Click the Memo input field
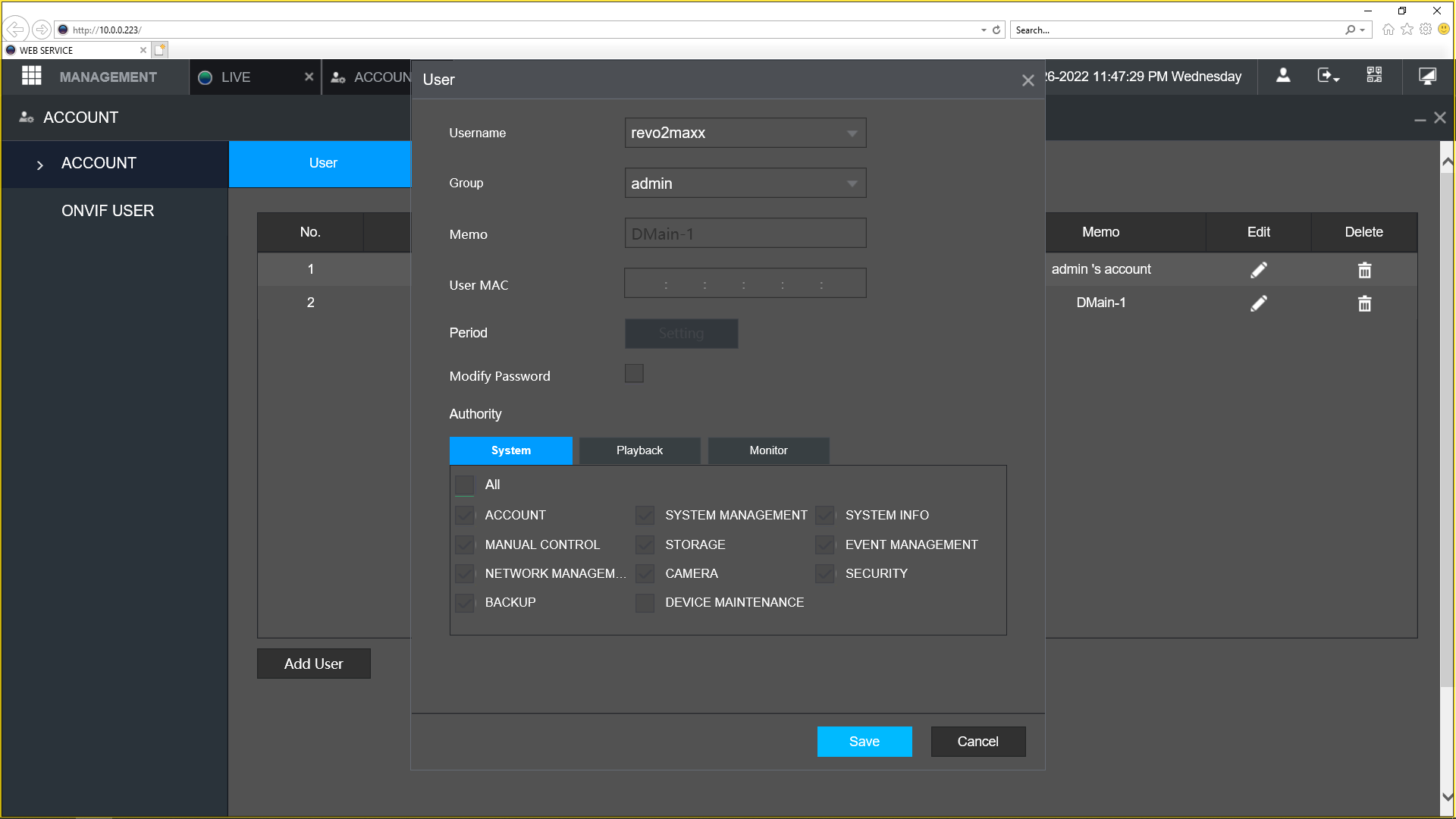 [x=745, y=234]
